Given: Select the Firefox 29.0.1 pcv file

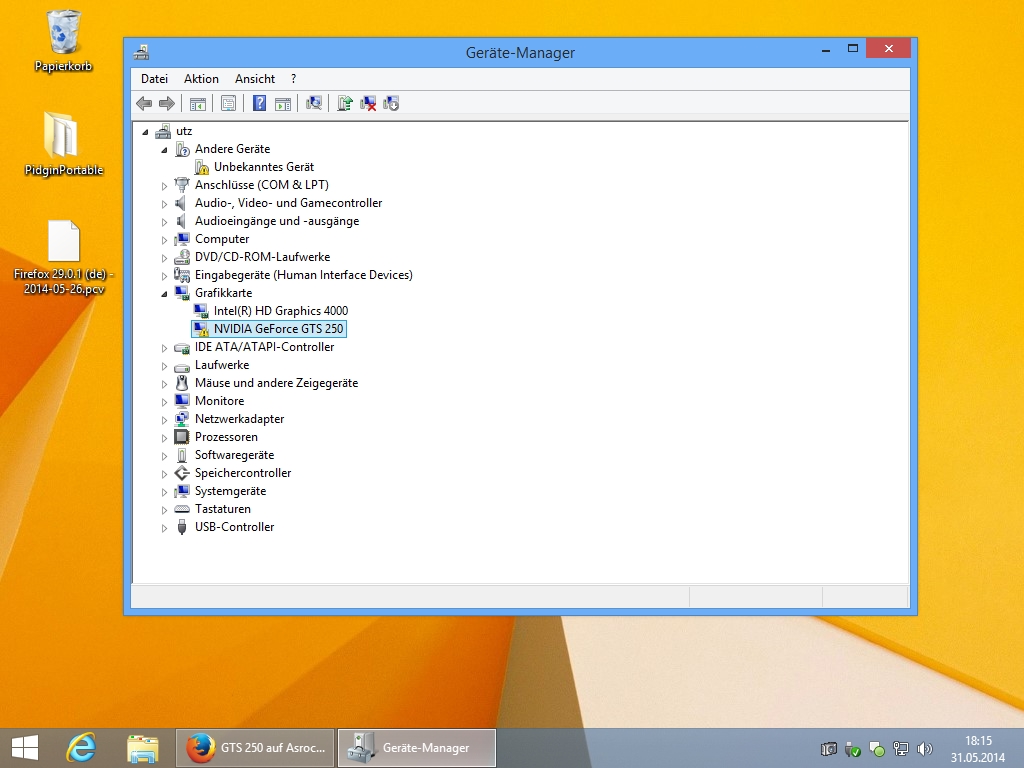Looking at the screenshot, I should tap(63, 258).
